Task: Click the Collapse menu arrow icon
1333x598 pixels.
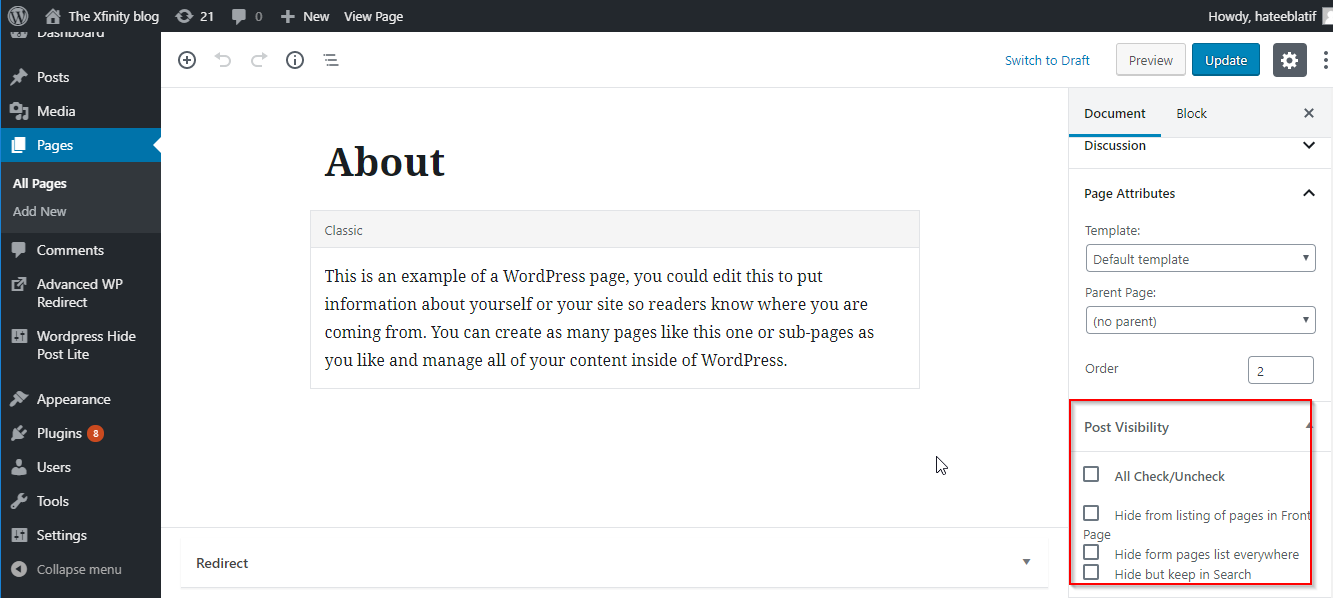Action: tap(18, 569)
